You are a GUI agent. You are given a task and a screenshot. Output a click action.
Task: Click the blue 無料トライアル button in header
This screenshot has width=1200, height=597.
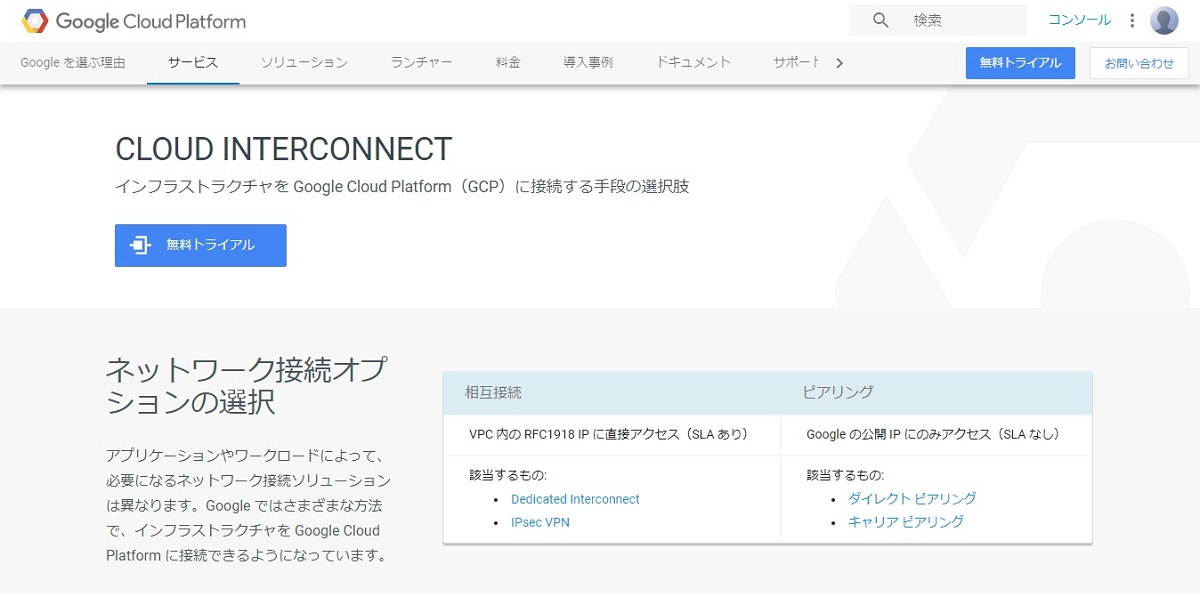(x=1020, y=62)
